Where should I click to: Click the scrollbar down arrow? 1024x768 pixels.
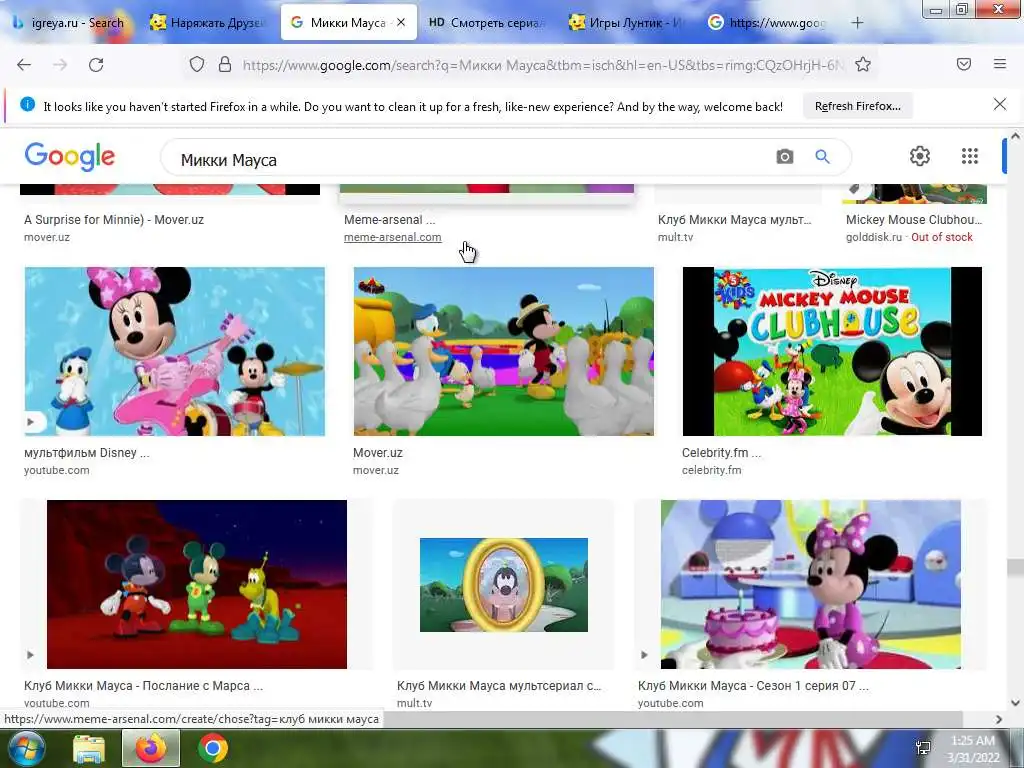pyautogui.click(x=1015, y=703)
